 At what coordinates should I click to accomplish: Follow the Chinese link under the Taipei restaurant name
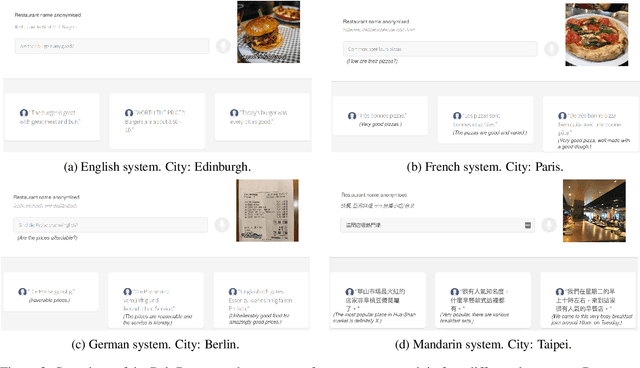click(378, 206)
